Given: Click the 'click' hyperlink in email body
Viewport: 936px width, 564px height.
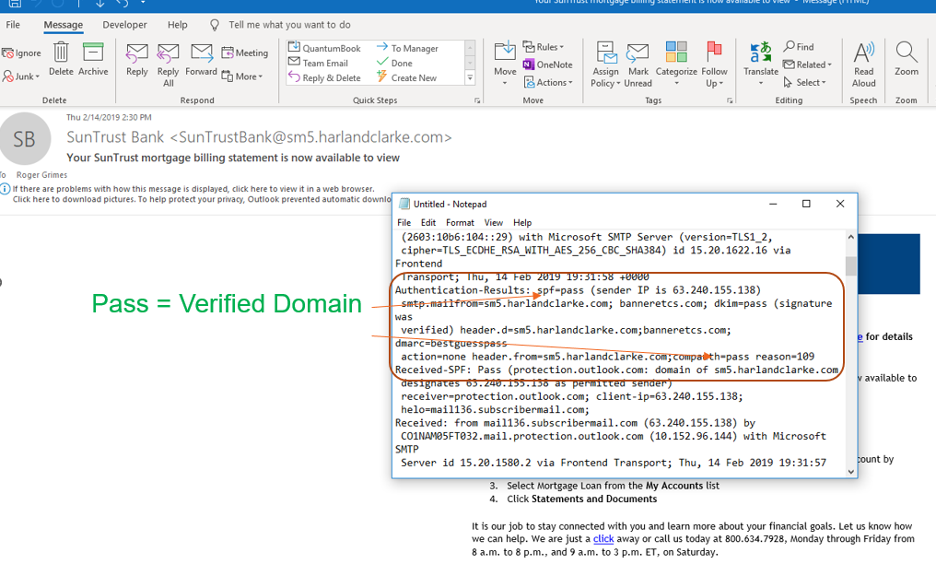Looking at the screenshot, I should 603,539.
